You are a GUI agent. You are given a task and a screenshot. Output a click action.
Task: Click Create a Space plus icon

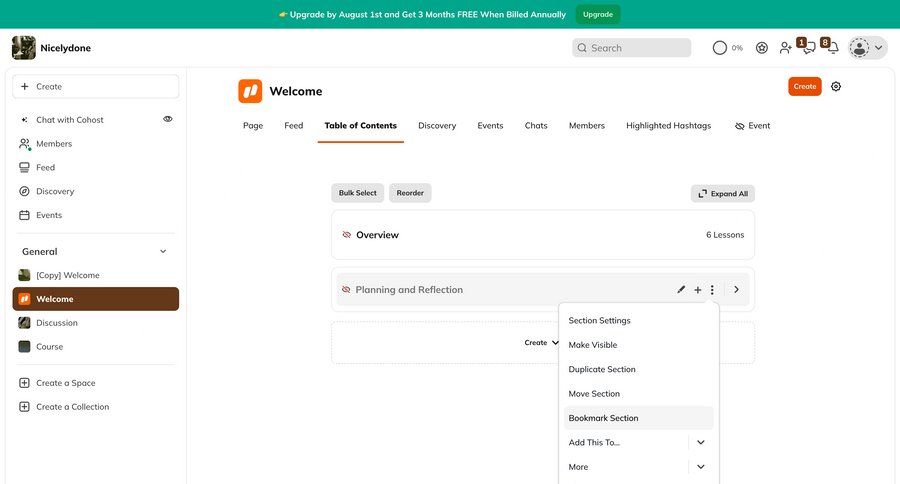[x=24, y=383]
